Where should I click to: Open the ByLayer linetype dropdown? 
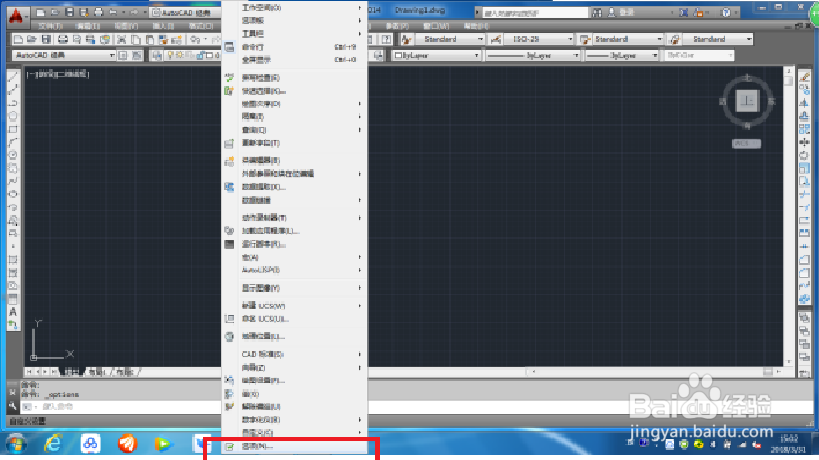pos(532,55)
